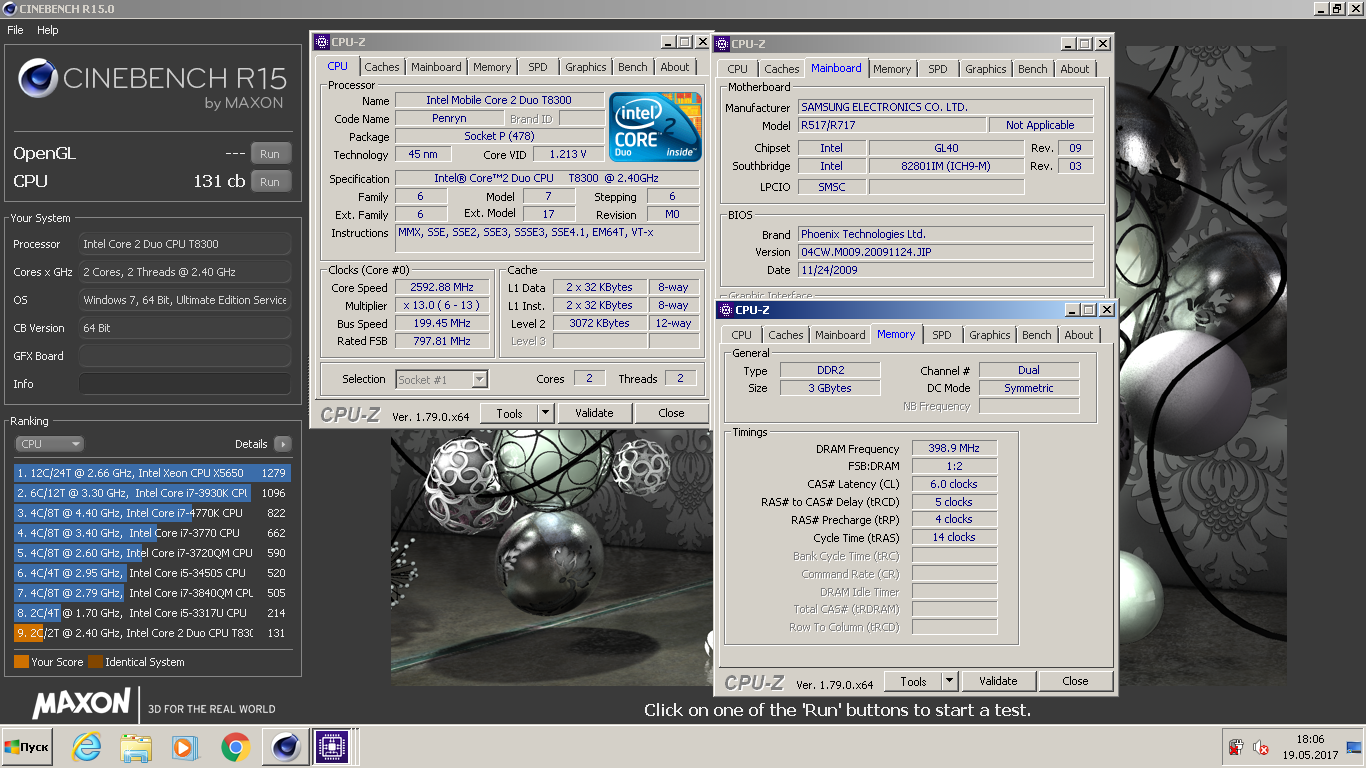1366x768 pixels.
Task: Select Bench tab in Memory window
Action: (1037, 335)
